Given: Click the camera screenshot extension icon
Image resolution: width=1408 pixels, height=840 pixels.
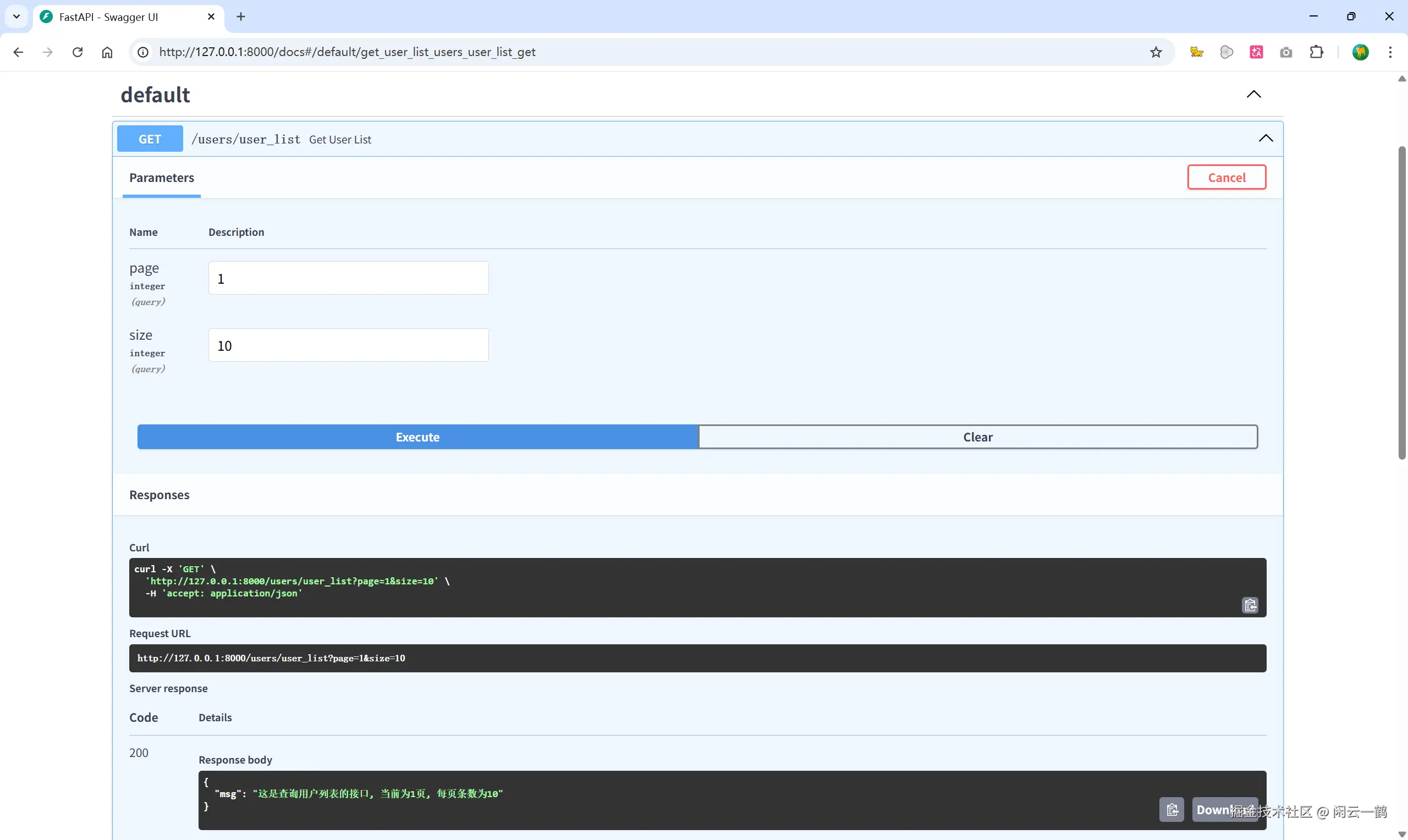Looking at the screenshot, I should (1286, 52).
